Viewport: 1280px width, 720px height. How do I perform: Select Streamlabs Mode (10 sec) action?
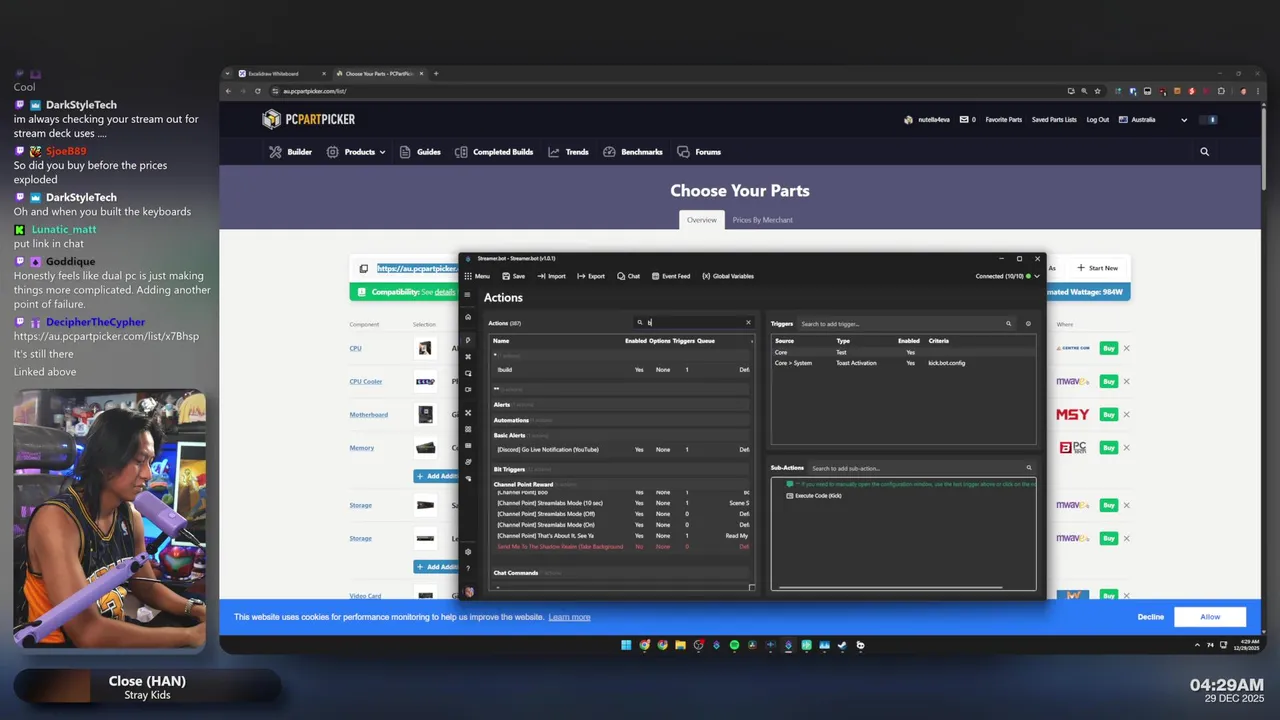[620, 503]
